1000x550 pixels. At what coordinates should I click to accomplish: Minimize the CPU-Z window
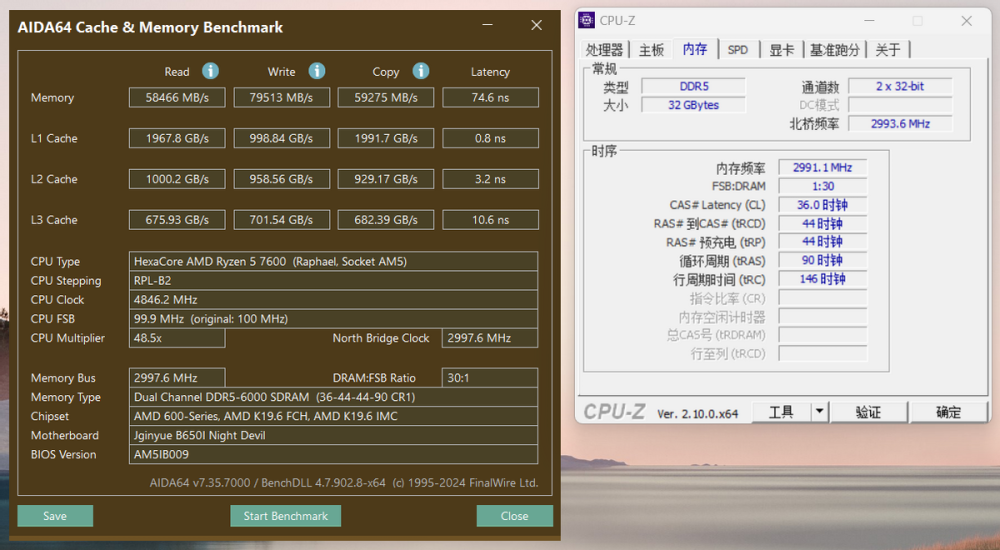click(x=869, y=20)
